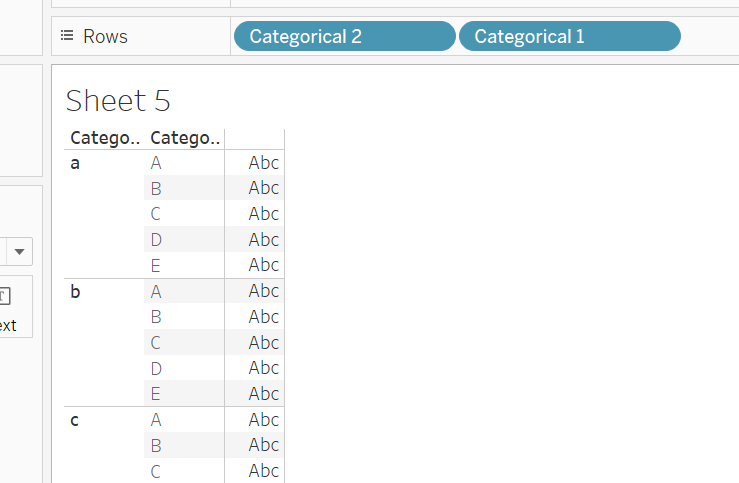The height and width of the screenshot is (483, 739).
Task: Click member C under group a
Action: click(x=156, y=213)
